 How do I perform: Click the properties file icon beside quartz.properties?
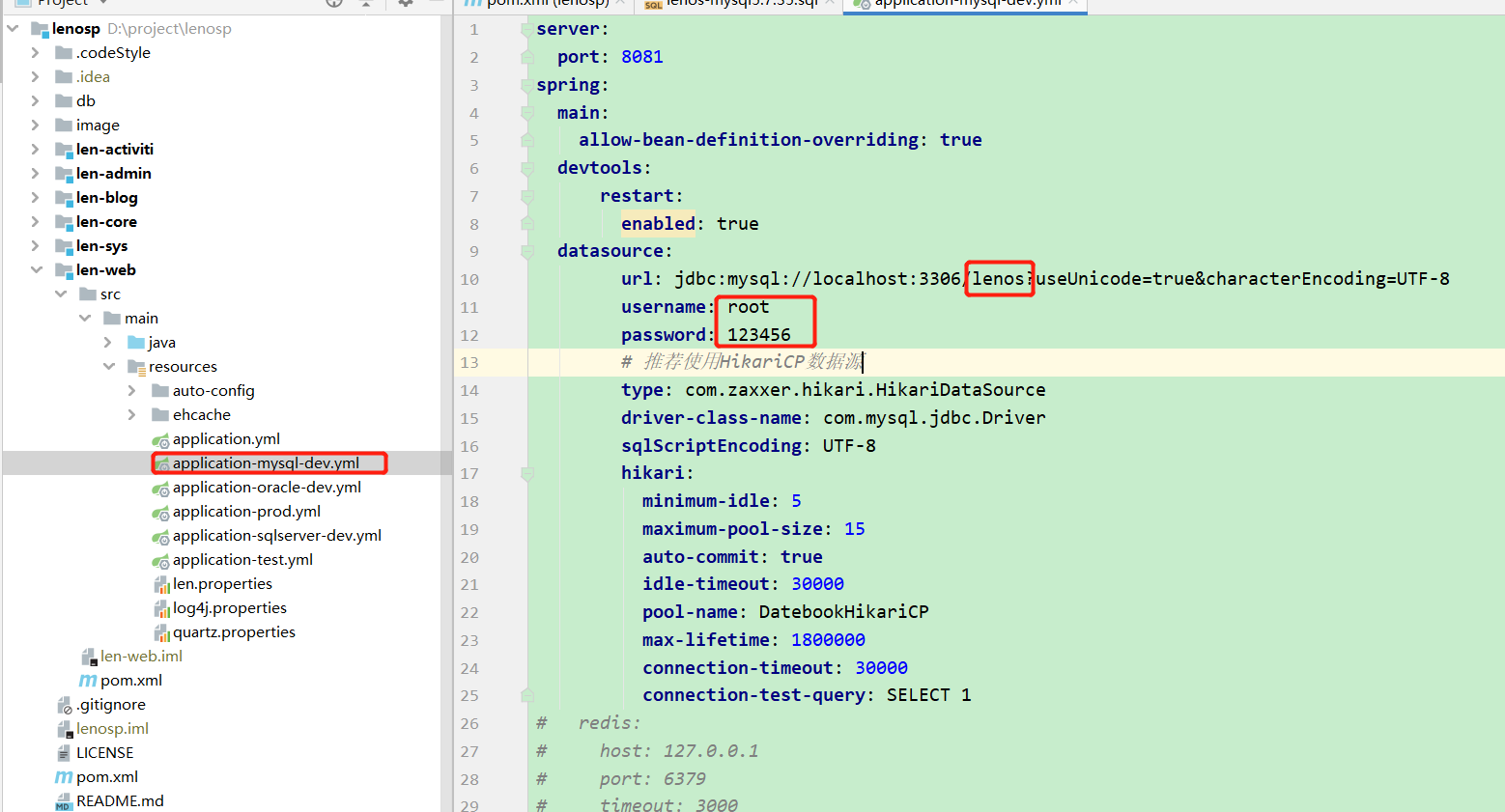coord(162,633)
